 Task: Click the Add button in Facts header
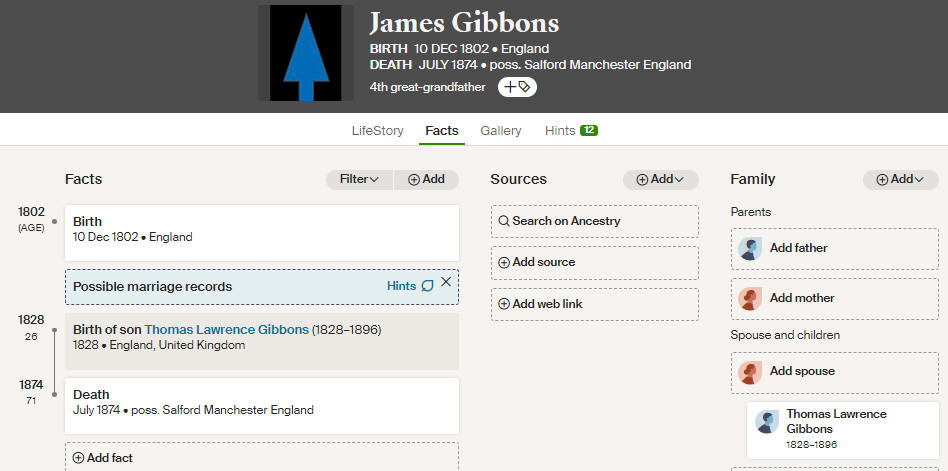[426, 179]
